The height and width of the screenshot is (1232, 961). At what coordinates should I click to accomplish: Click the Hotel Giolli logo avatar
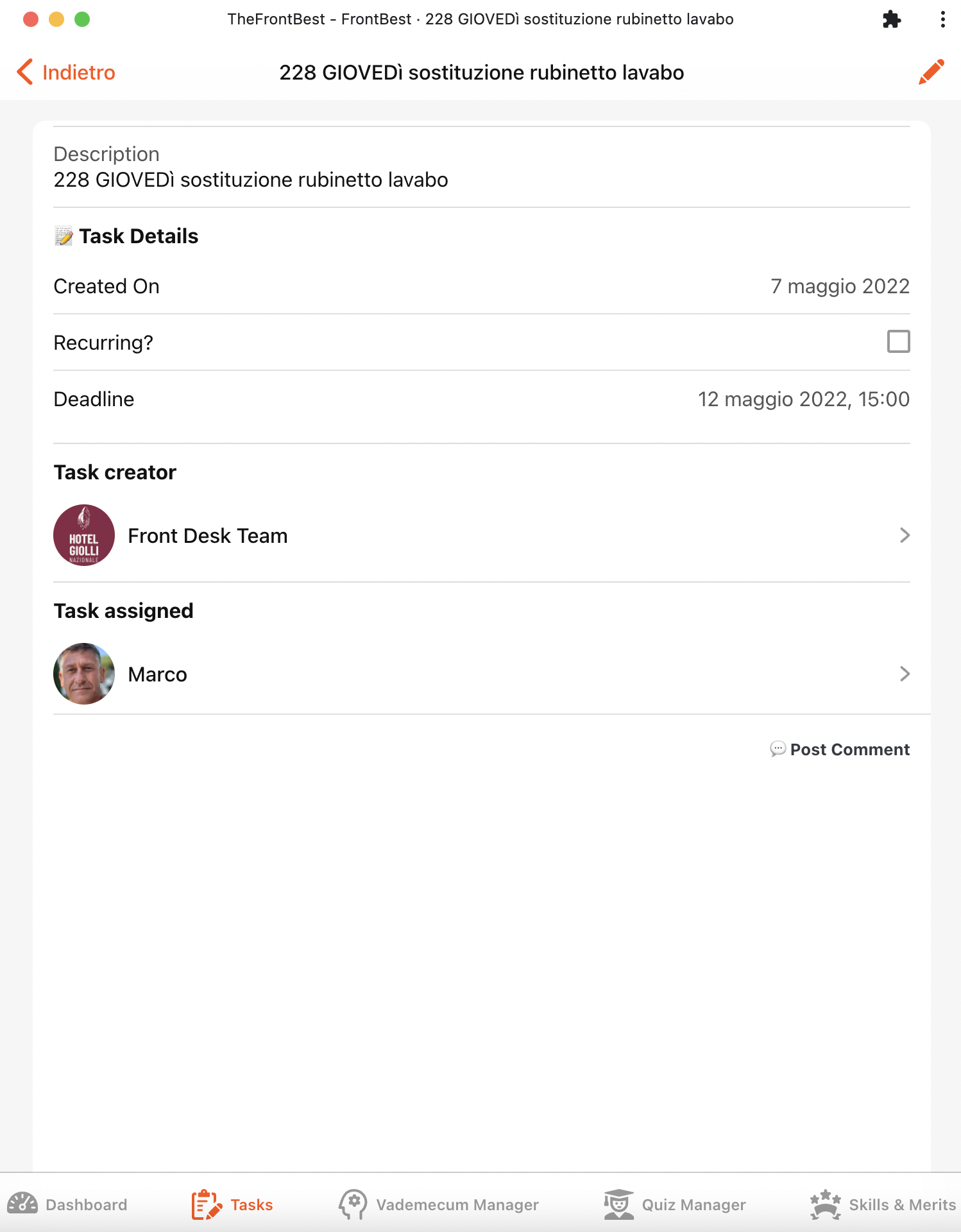coord(84,535)
